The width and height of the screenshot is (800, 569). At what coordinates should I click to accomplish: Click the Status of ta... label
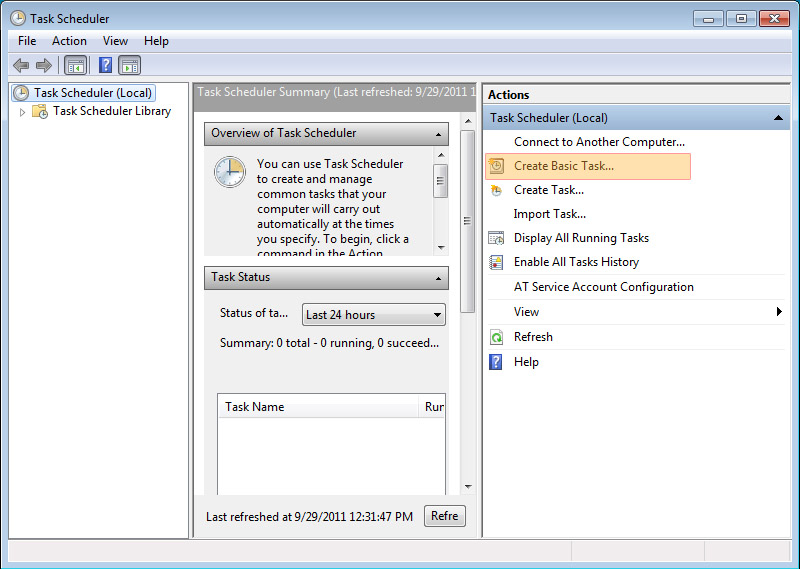(x=254, y=313)
